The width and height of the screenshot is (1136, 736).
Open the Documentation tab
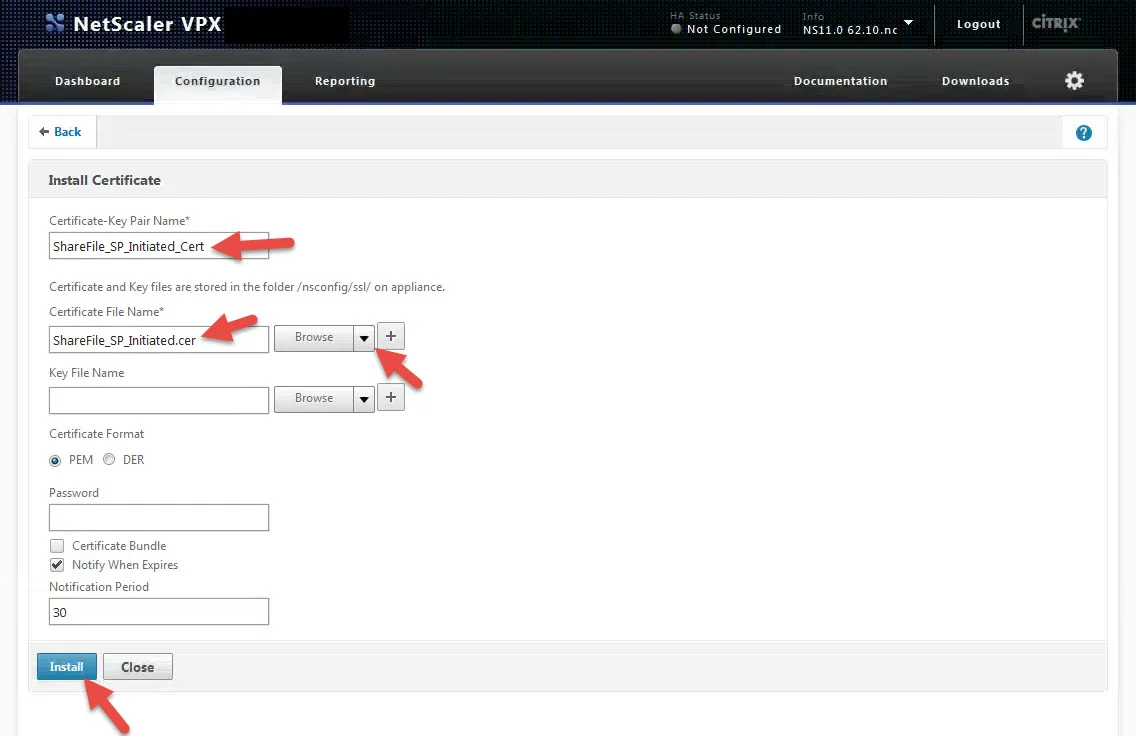pyautogui.click(x=840, y=81)
